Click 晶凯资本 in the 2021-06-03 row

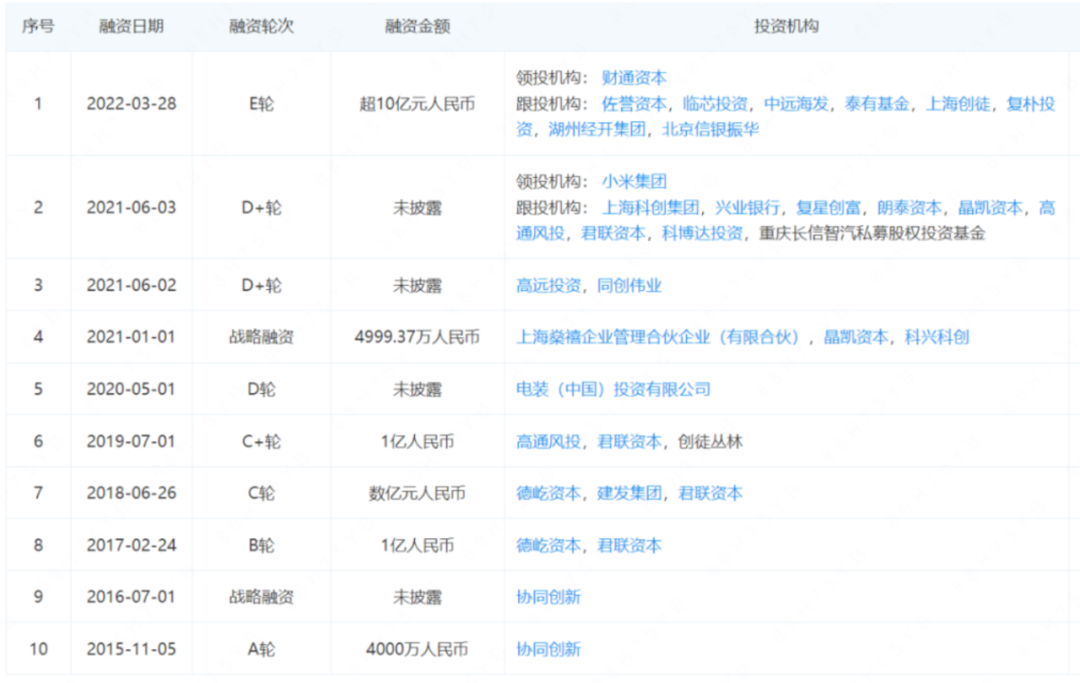(x=990, y=208)
